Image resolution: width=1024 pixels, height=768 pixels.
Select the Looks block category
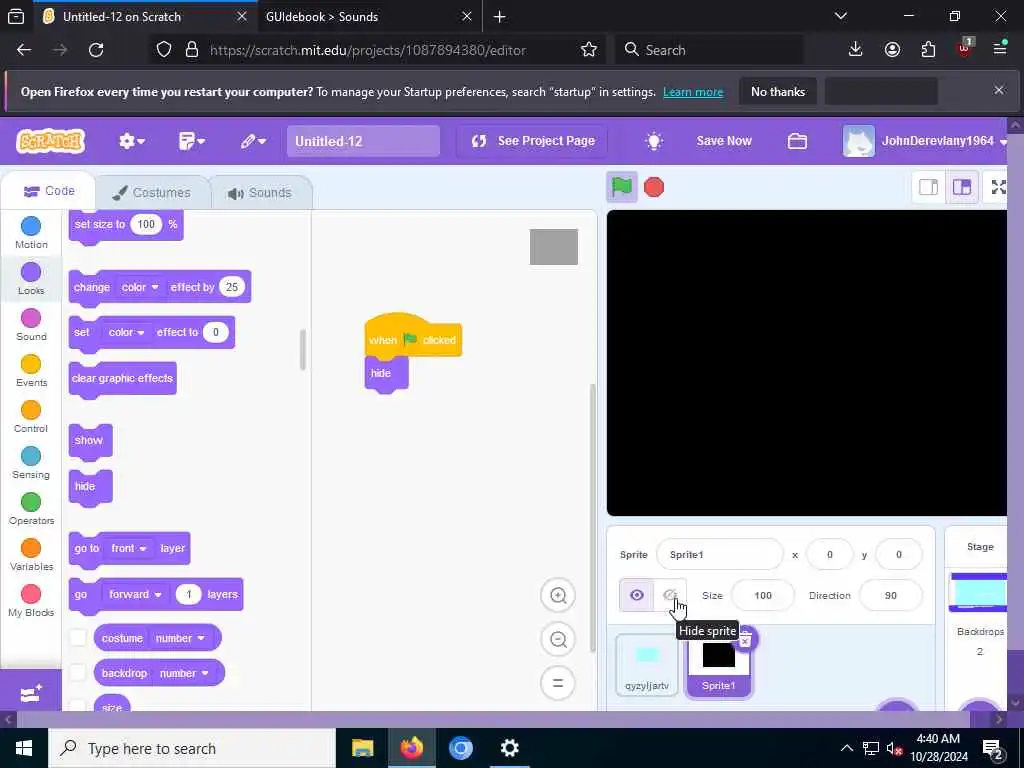click(31, 279)
